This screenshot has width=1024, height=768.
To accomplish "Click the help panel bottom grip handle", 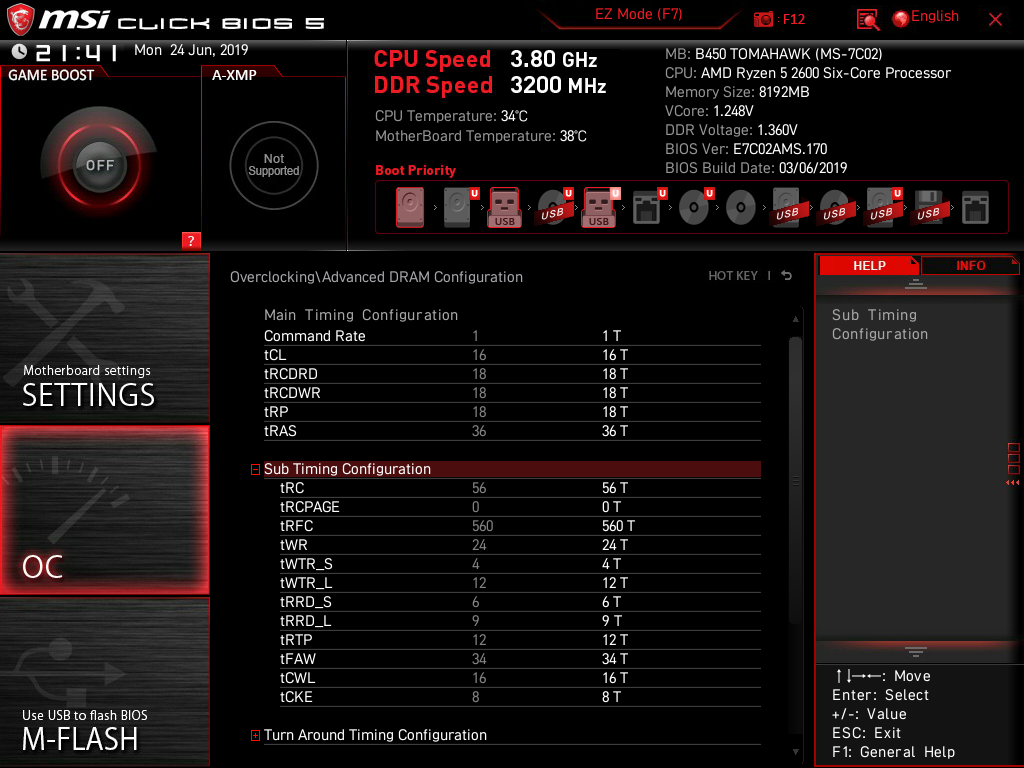I will pos(916,652).
